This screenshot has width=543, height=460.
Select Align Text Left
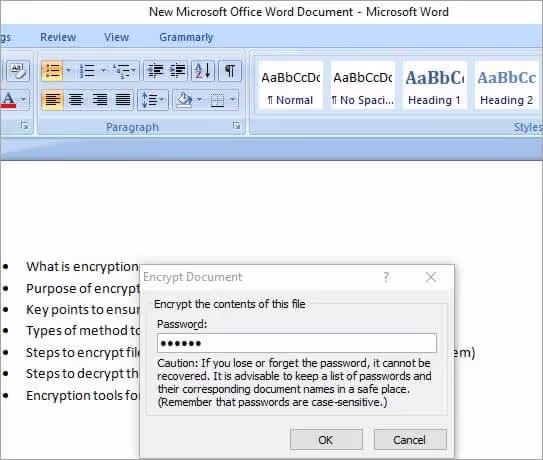pyautogui.click(x=52, y=100)
